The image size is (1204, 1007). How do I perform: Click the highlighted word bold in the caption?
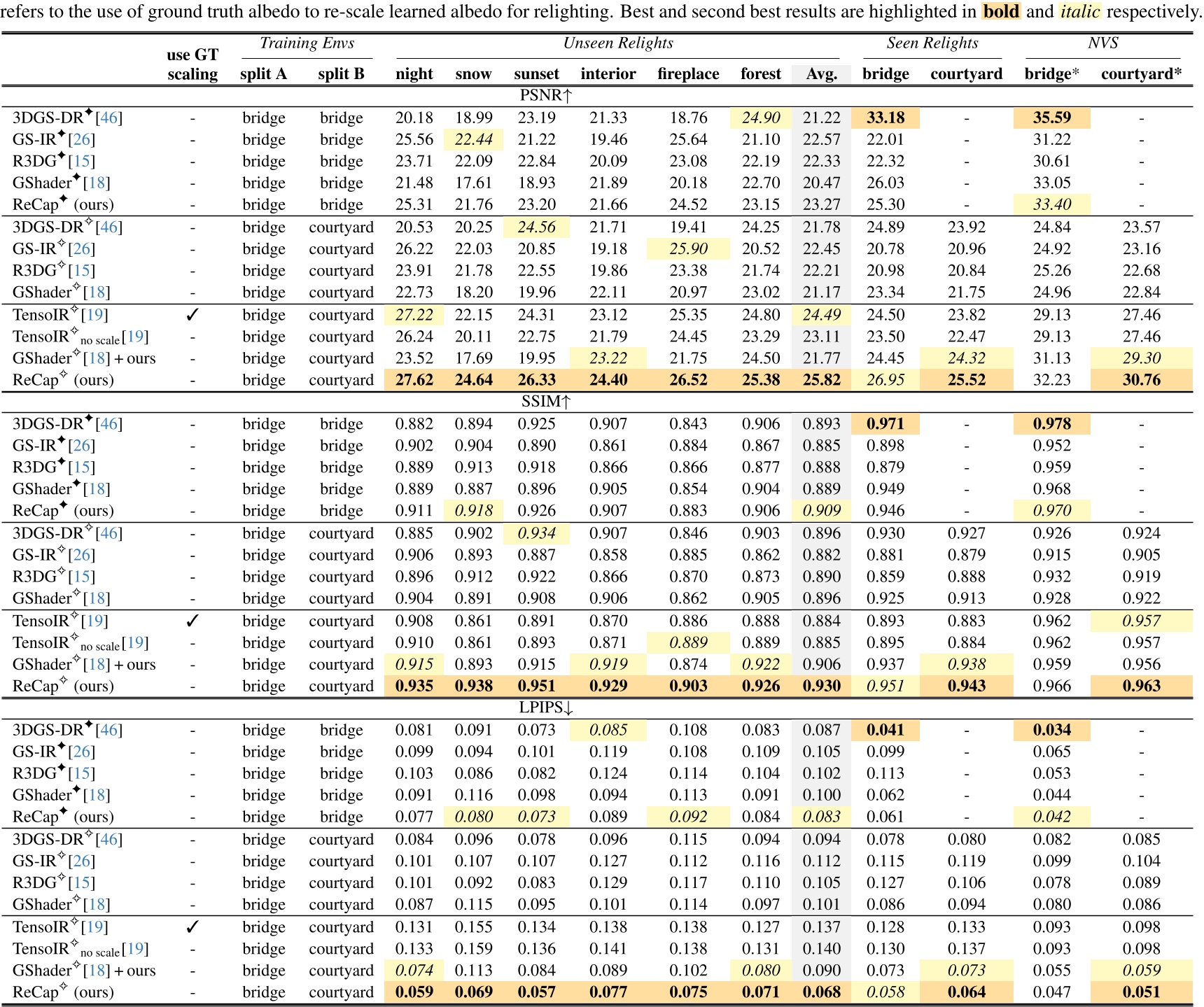pyautogui.click(x=1001, y=12)
